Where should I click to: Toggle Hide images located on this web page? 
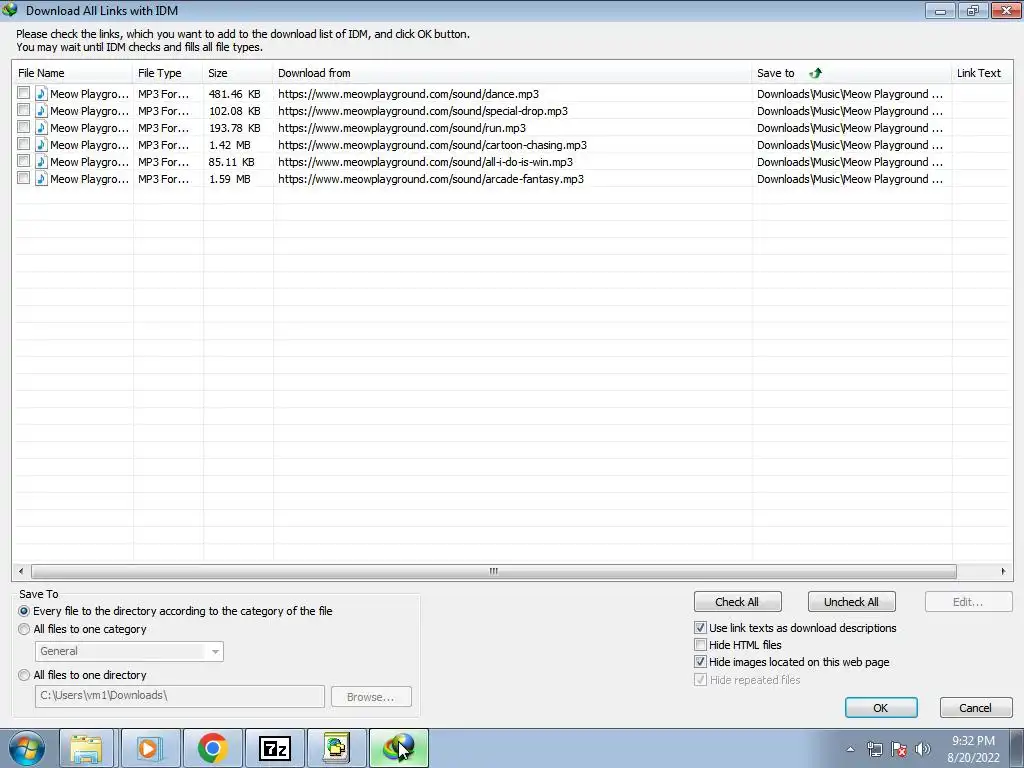pyautogui.click(x=700, y=662)
